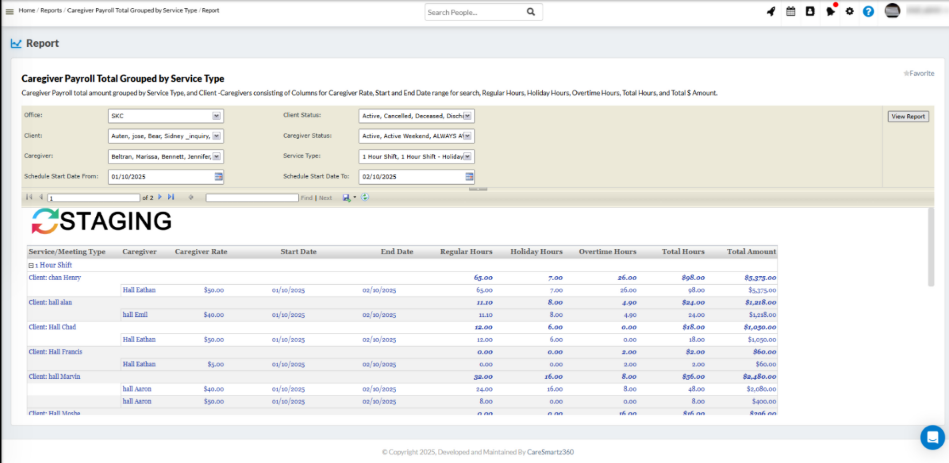The height and width of the screenshot is (463, 949).
Task: Open the Service Type dropdown
Action: pos(468,156)
